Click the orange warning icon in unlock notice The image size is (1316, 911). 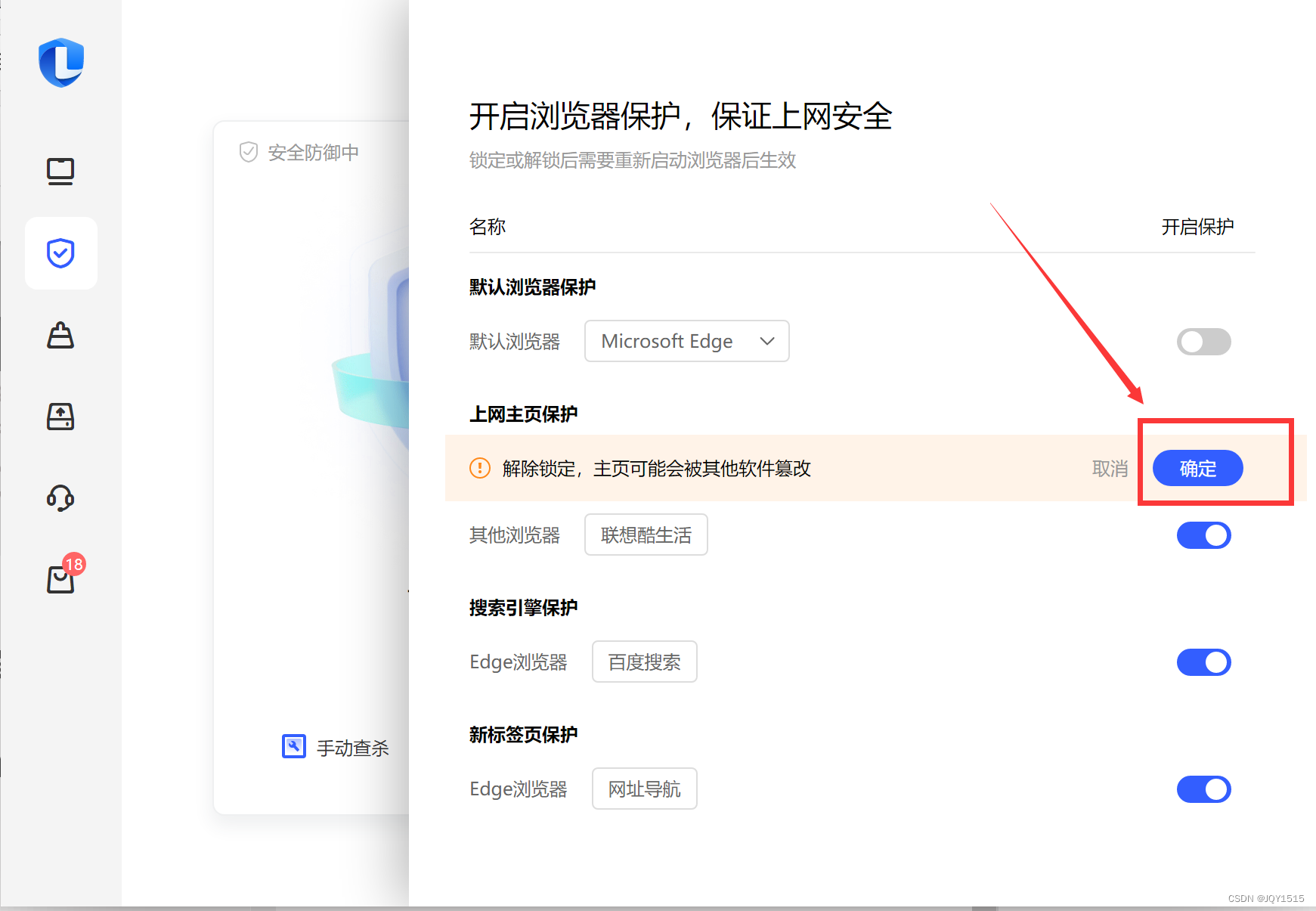tap(480, 468)
